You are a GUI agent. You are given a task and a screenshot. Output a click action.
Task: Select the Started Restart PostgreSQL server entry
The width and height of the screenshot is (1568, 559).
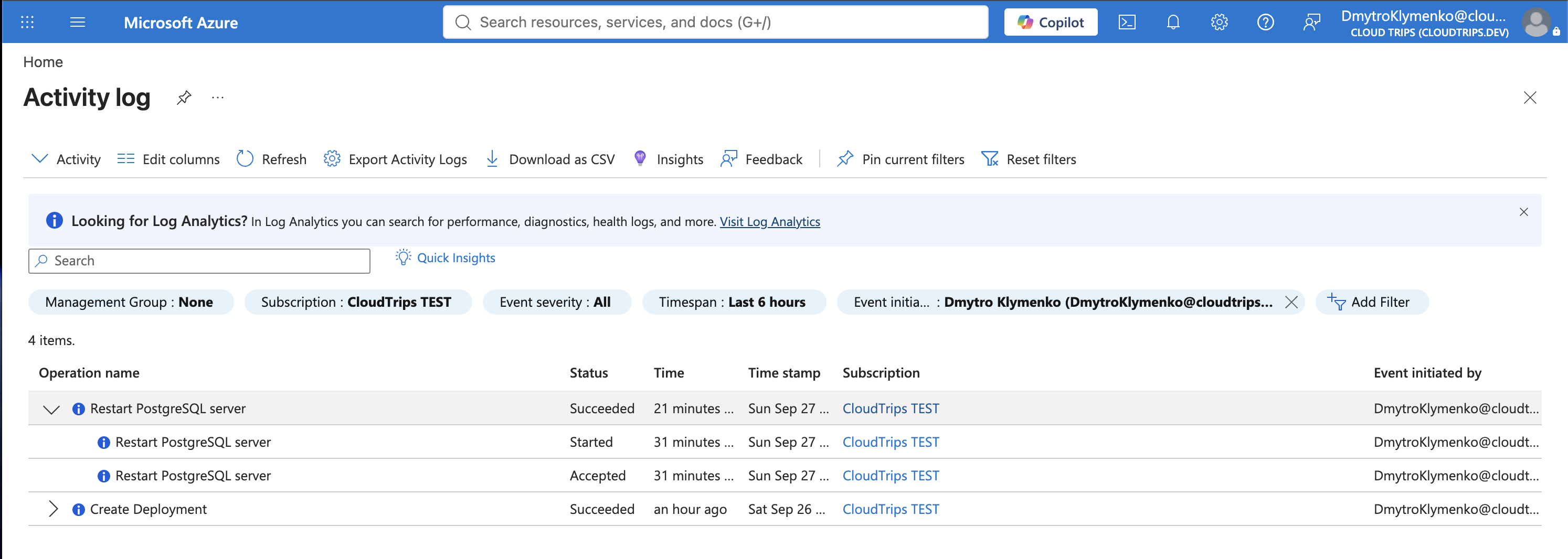tap(193, 443)
